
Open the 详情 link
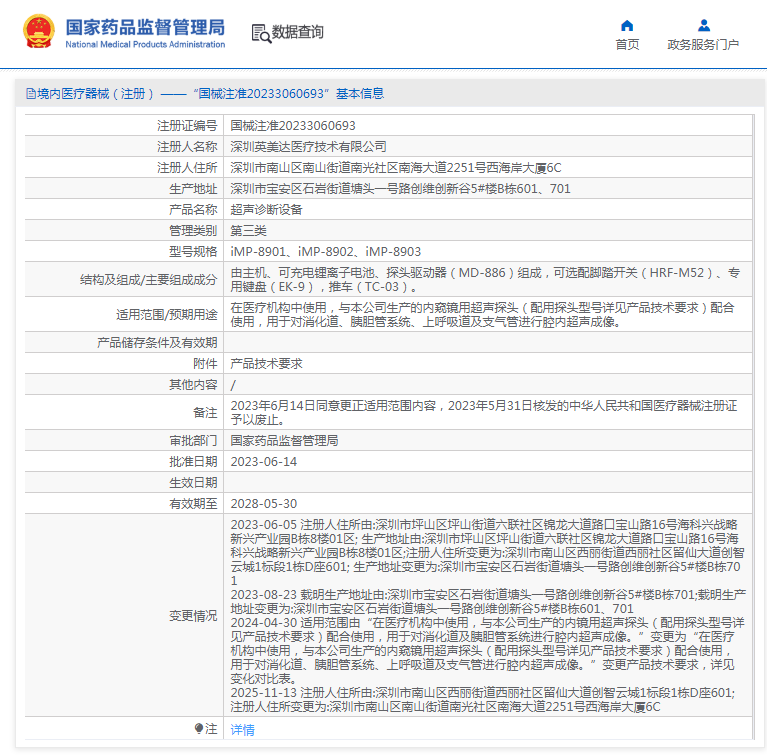click(242, 730)
